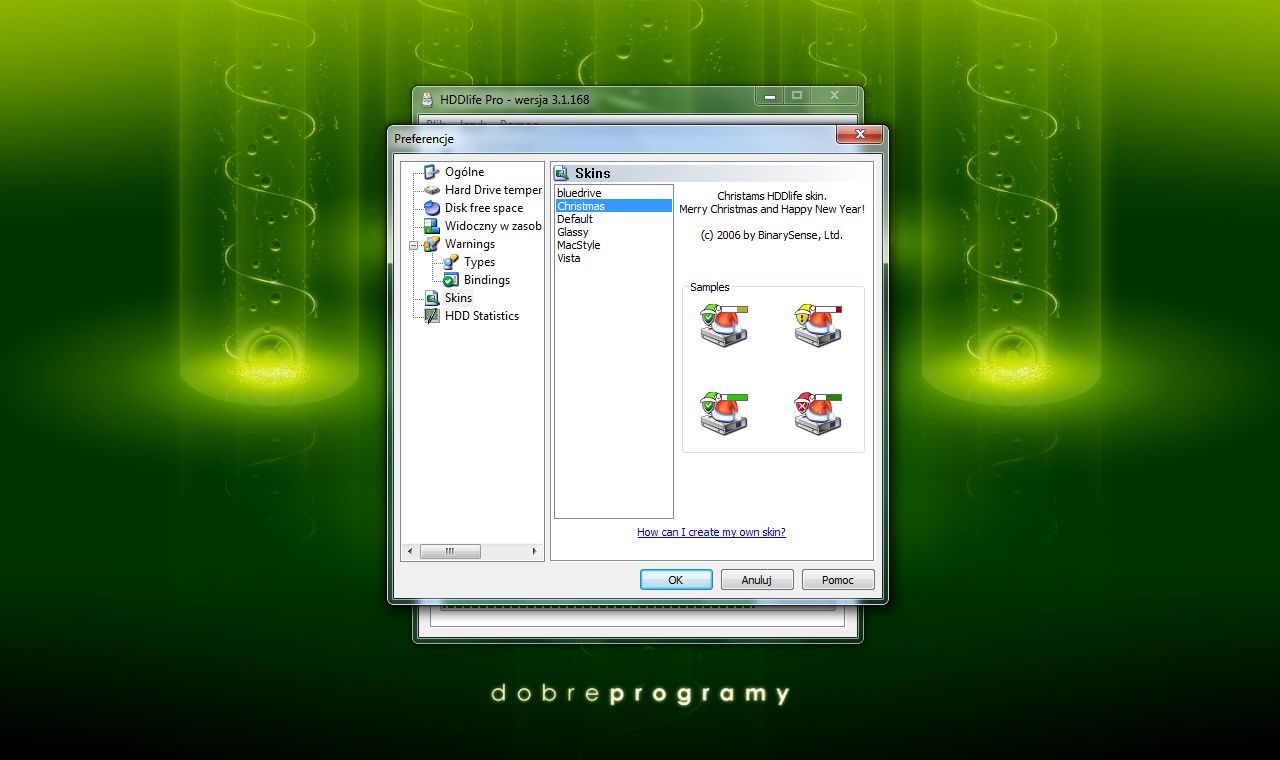Confirm preferences with OK button

(x=676, y=580)
